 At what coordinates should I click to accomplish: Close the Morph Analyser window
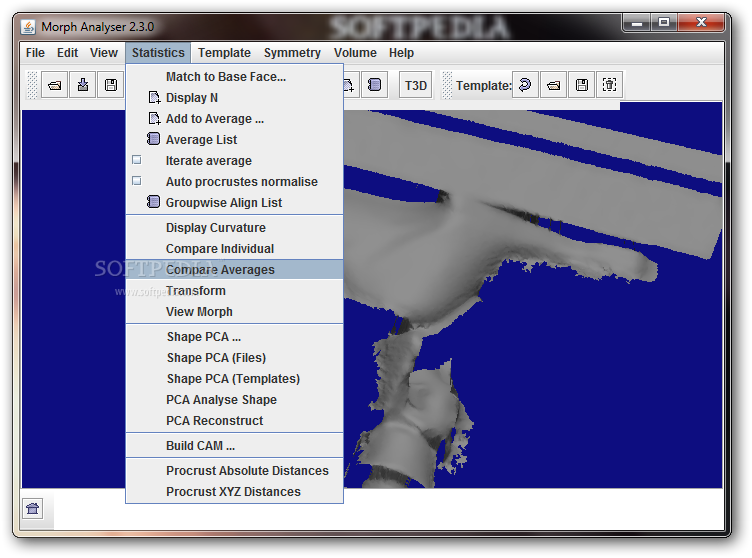(x=701, y=22)
